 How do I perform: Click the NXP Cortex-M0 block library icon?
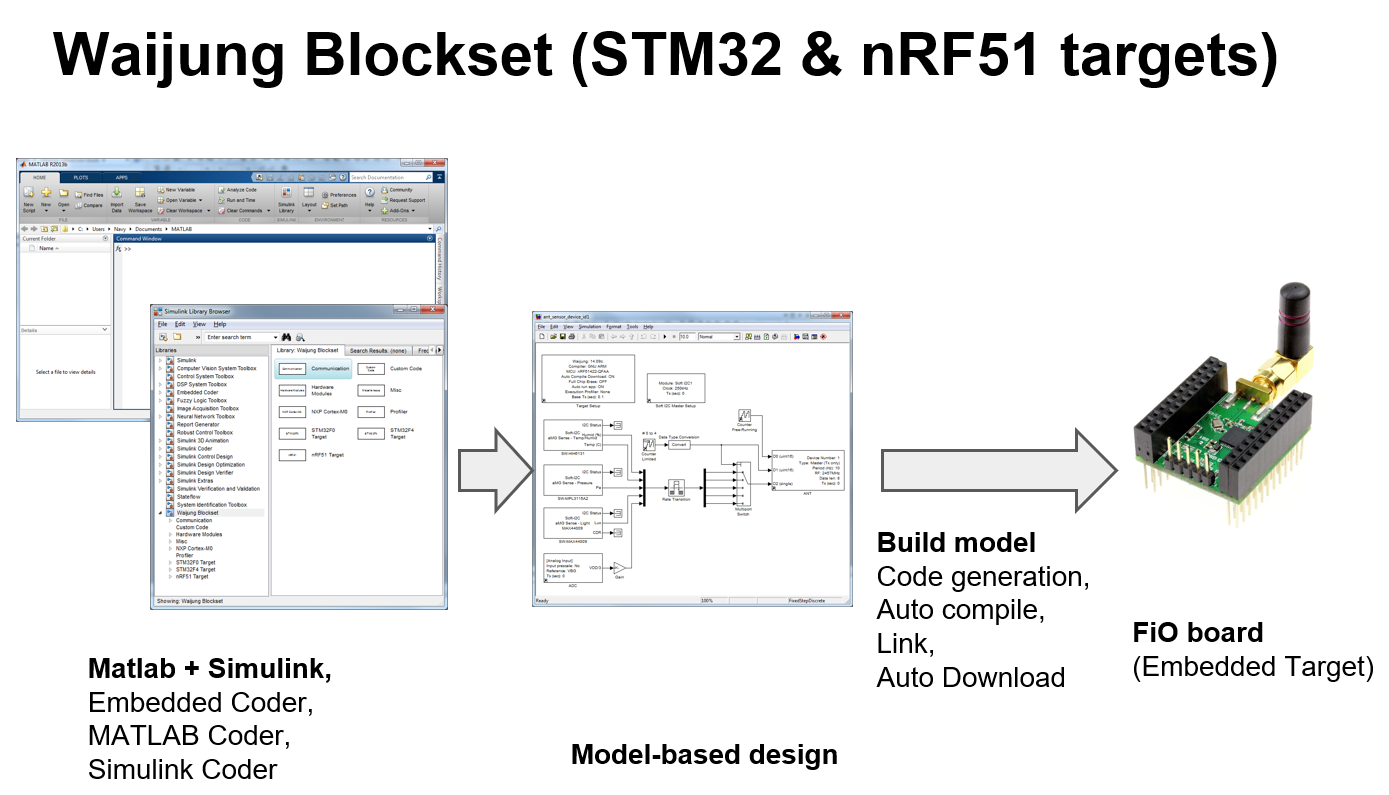click(x=292, y=412)
